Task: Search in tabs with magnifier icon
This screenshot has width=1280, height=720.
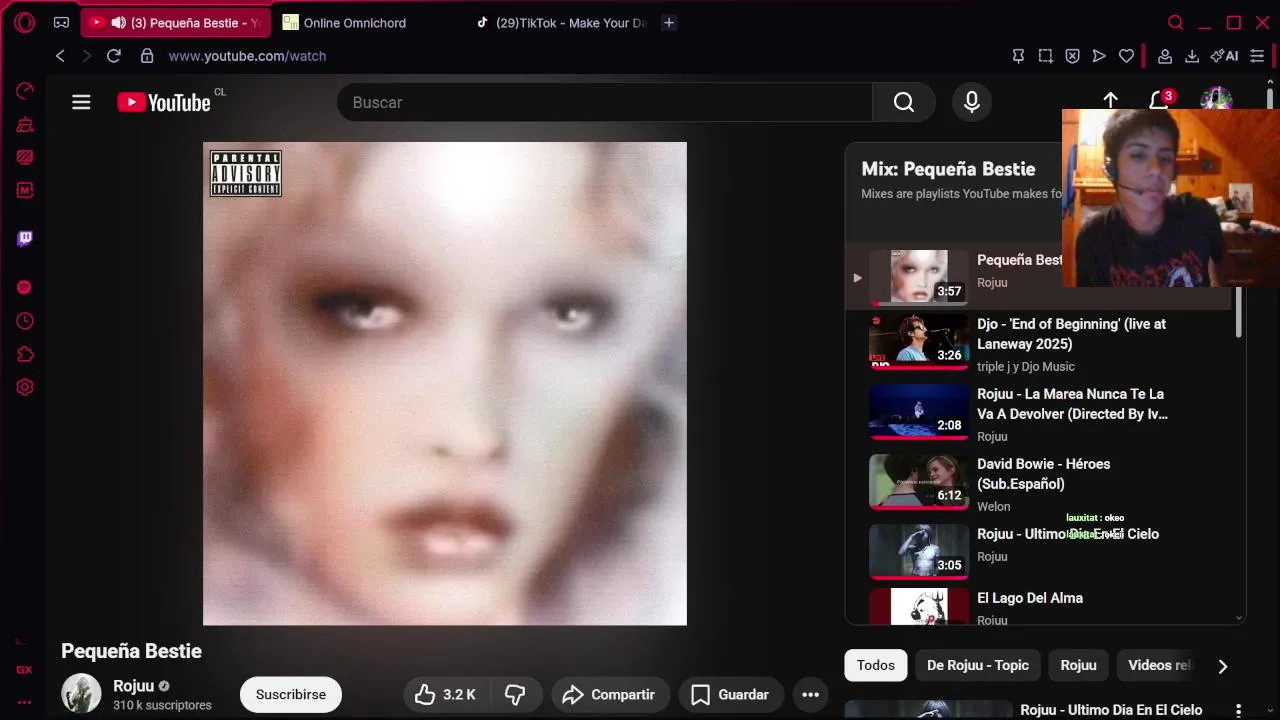Action: (1176, 22)
